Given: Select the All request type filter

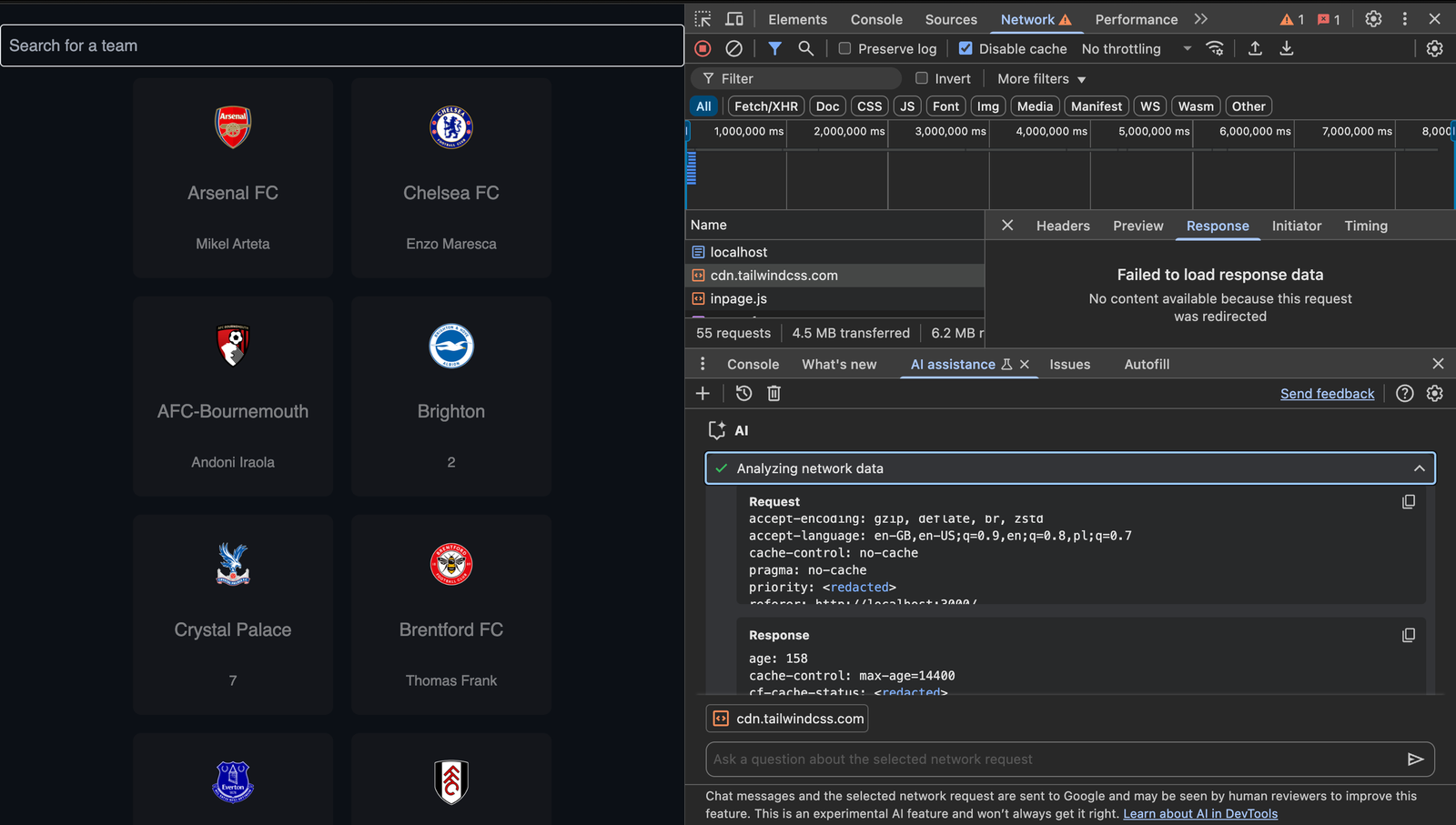Looking at the screenshot, I should pyautogui.click(x=703, y=106).
